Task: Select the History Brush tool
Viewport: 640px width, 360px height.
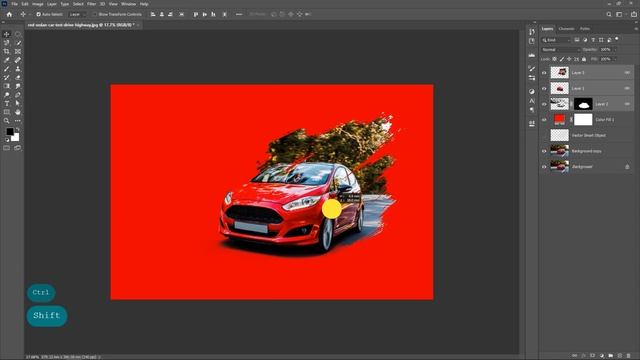Action: point(7,77)
